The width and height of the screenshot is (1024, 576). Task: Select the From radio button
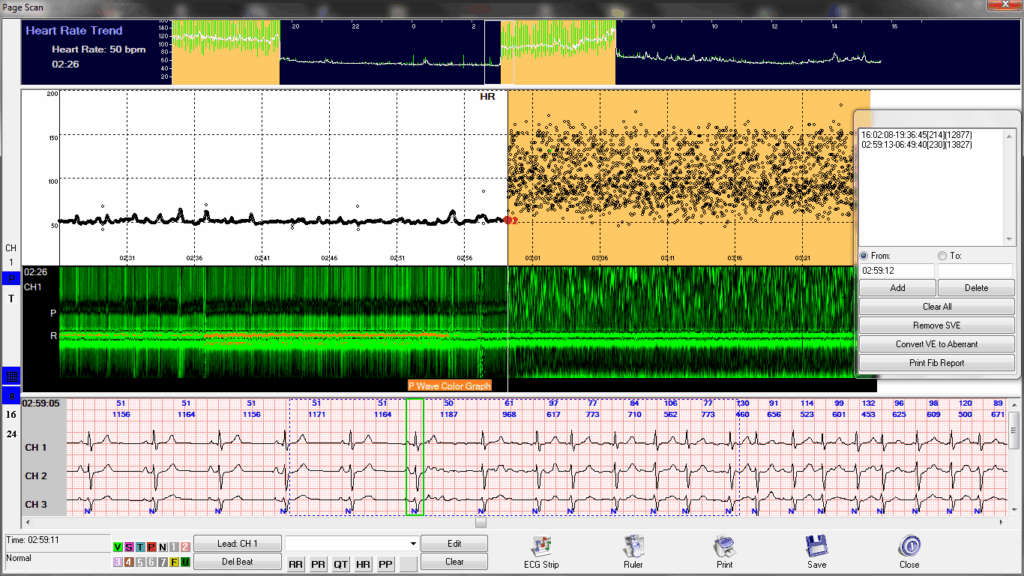[864, 255]
